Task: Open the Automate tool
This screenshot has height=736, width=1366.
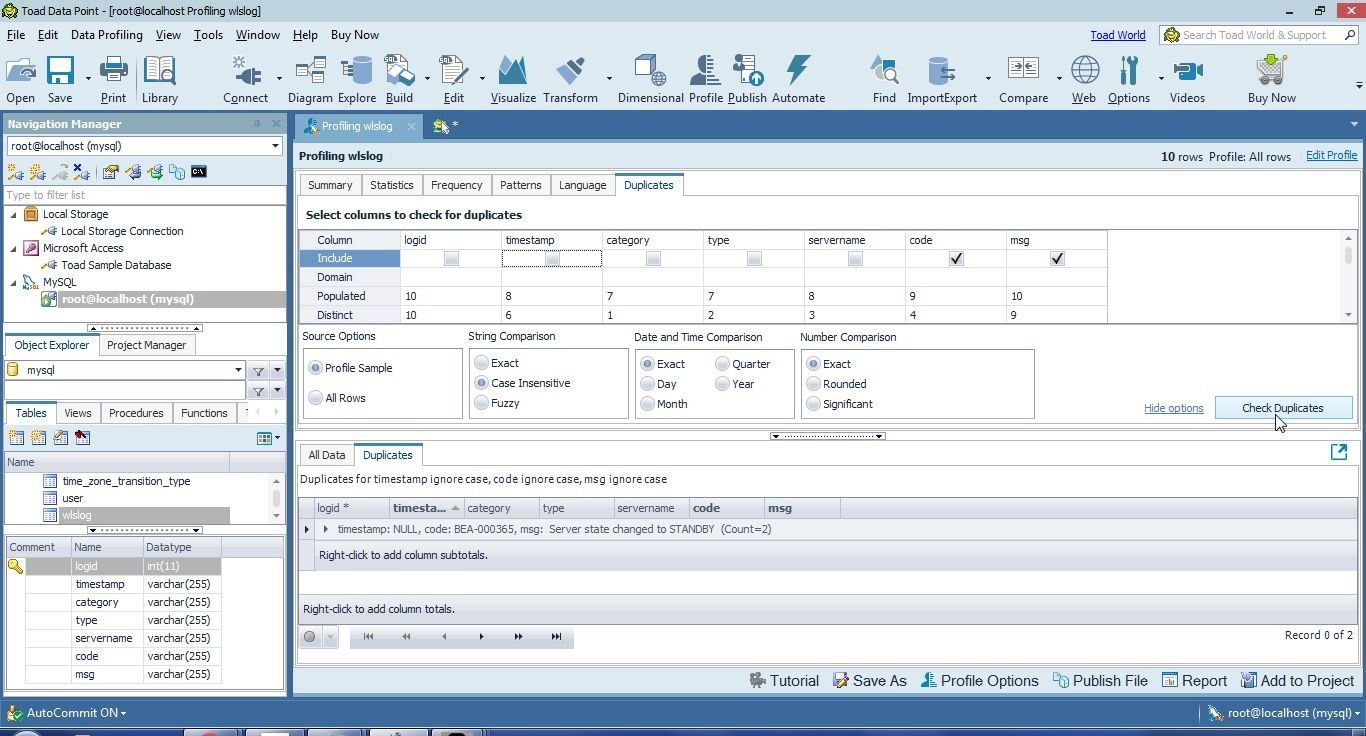Action: [798, 79]
